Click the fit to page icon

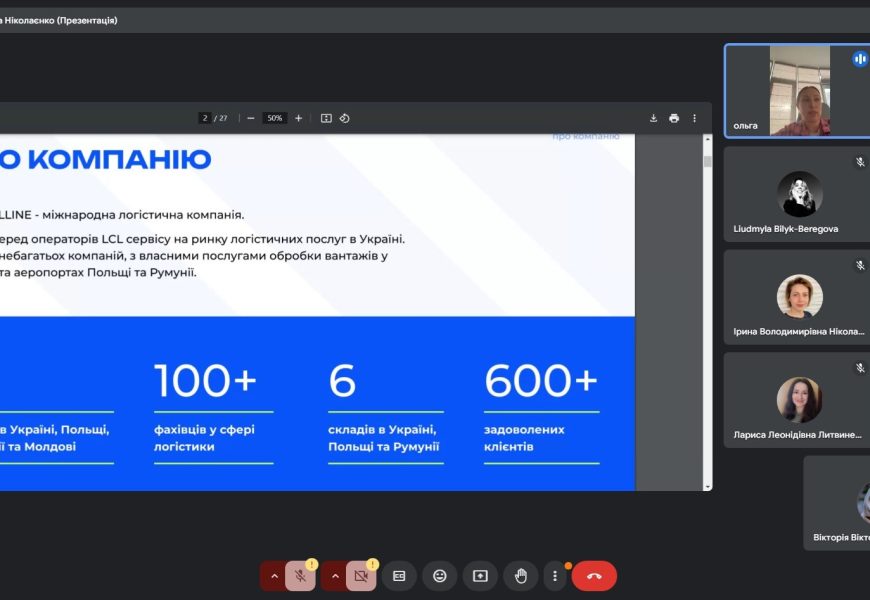point(326,118)
